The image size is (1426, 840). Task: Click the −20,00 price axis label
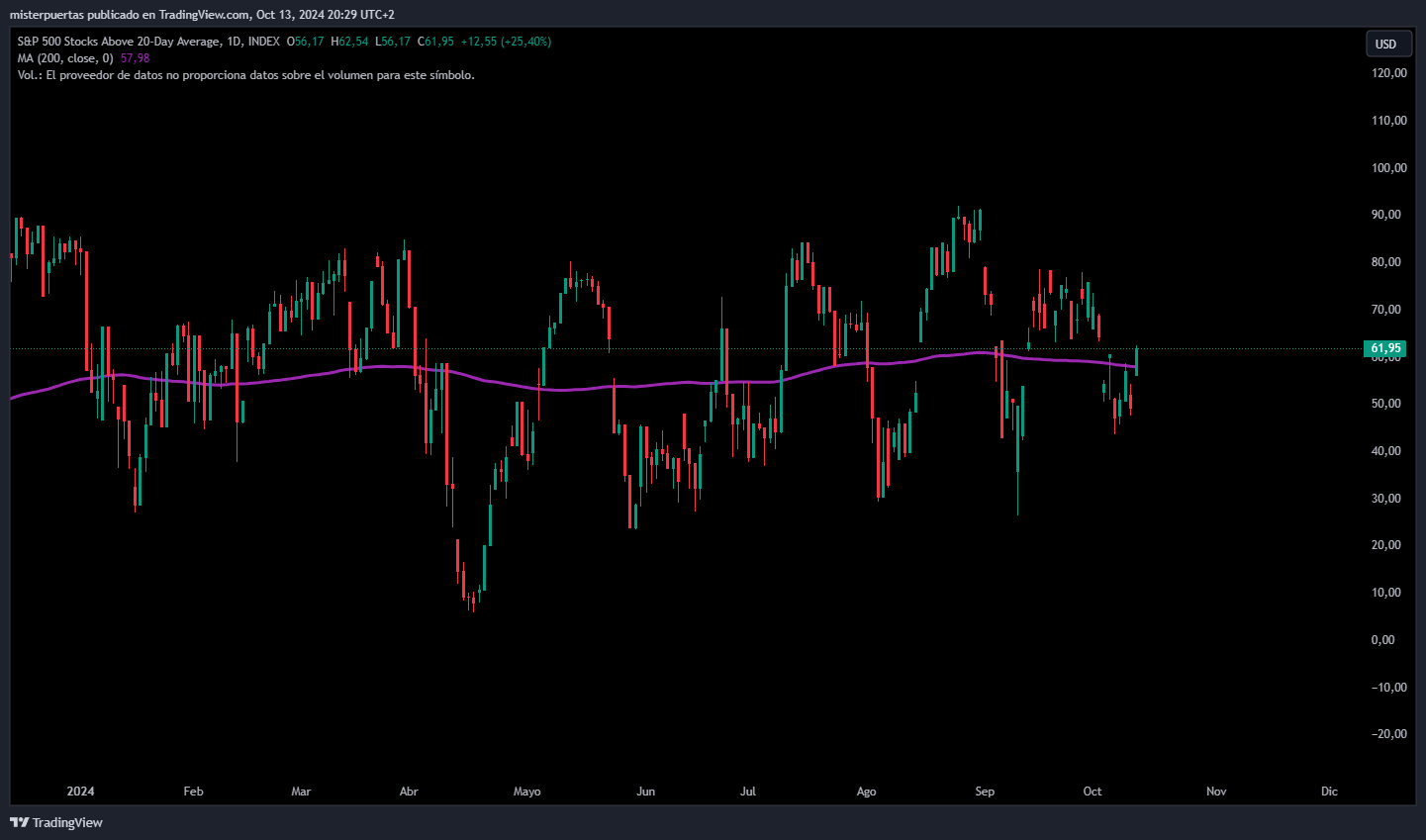click(x=1388, y=734)
